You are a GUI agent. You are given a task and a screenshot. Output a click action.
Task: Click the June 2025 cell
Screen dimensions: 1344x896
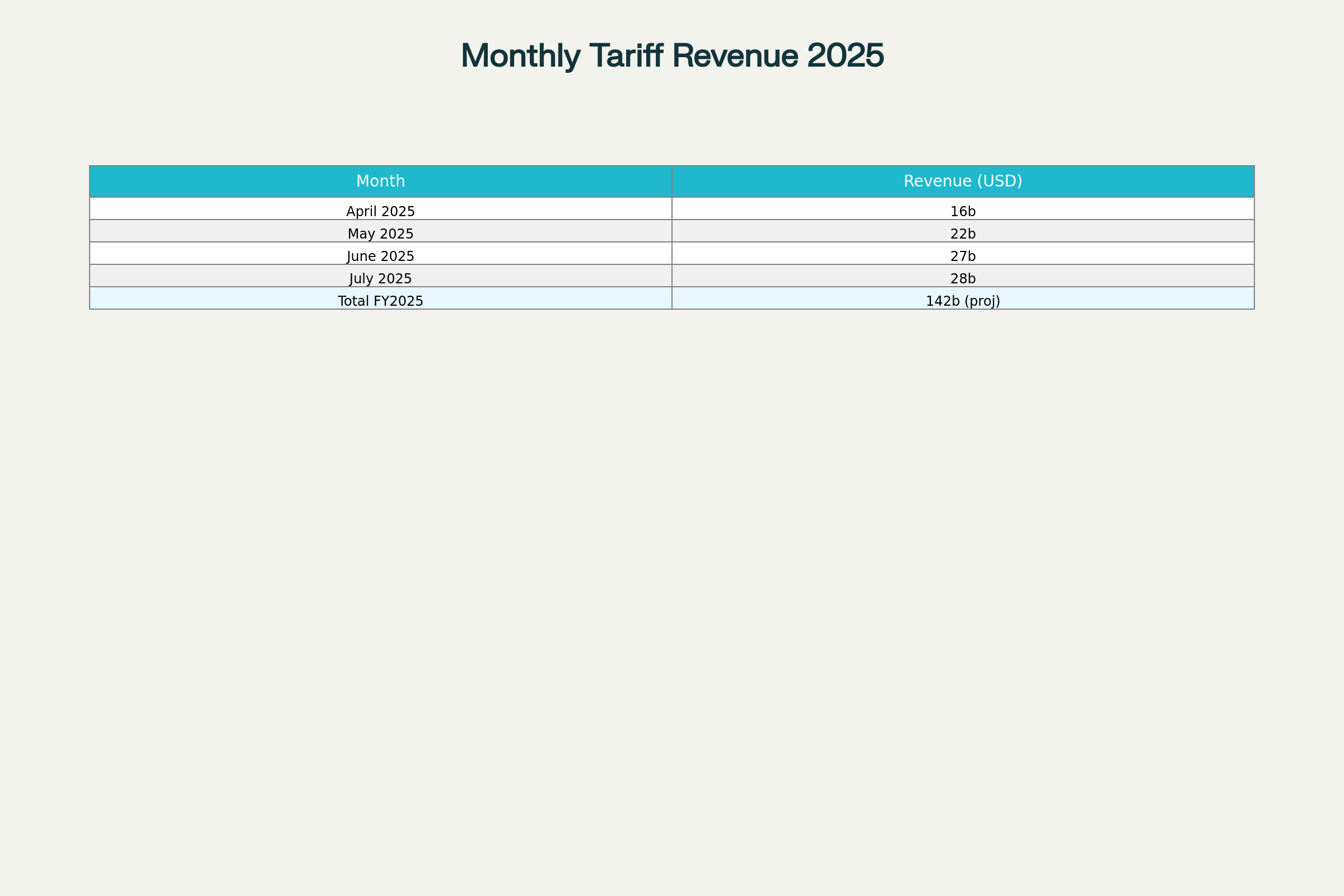tap(381, 253)
